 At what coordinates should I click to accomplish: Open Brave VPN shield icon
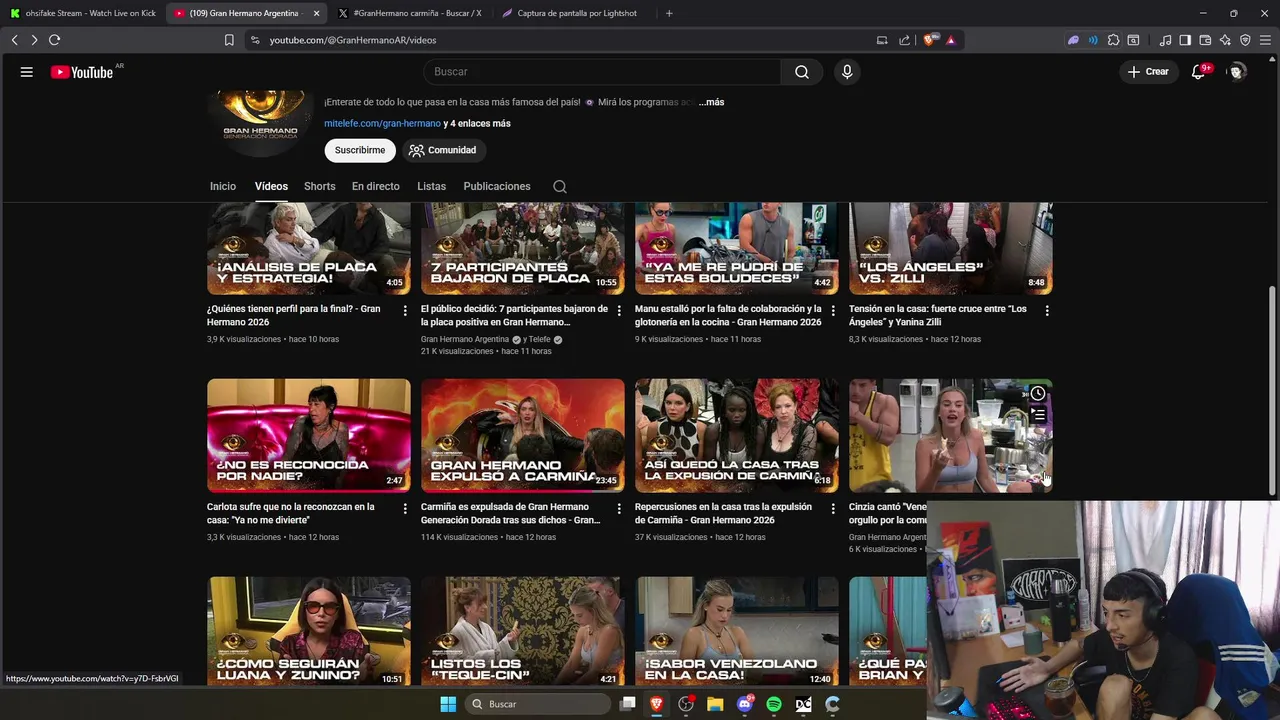click(1245, 40)
